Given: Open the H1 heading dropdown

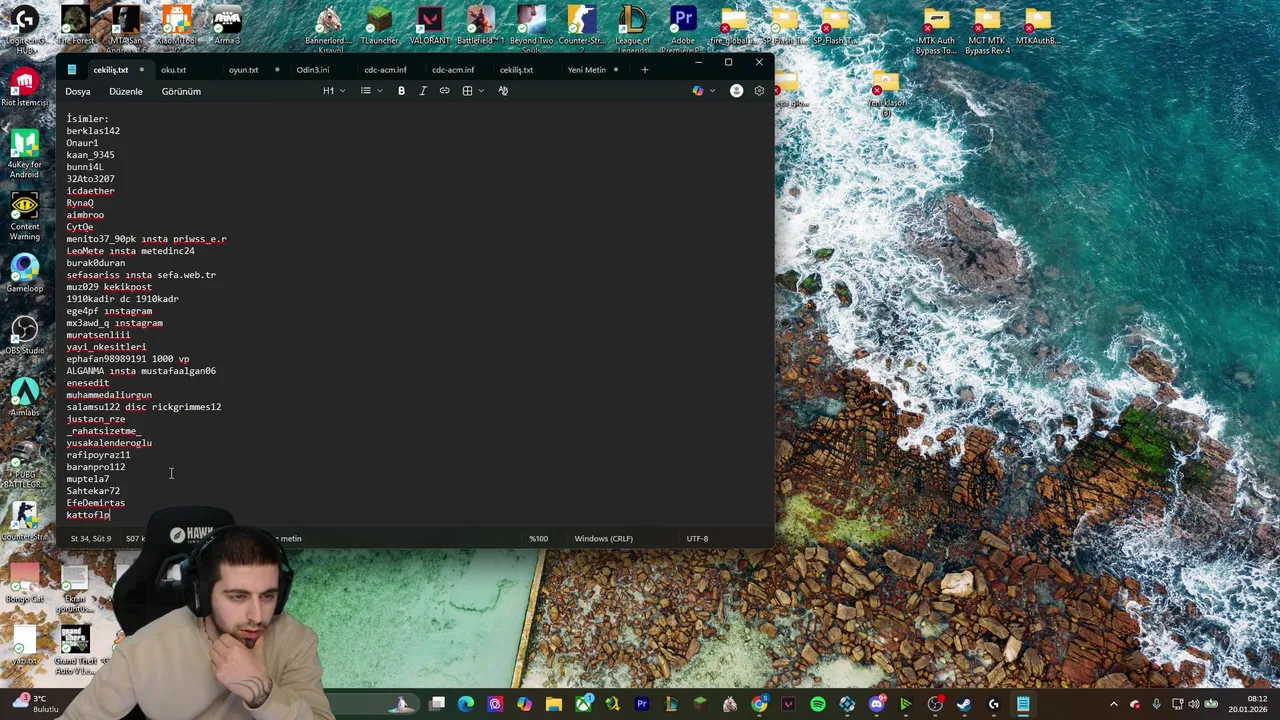Looking at the screenshot, I should coord(334,91).
